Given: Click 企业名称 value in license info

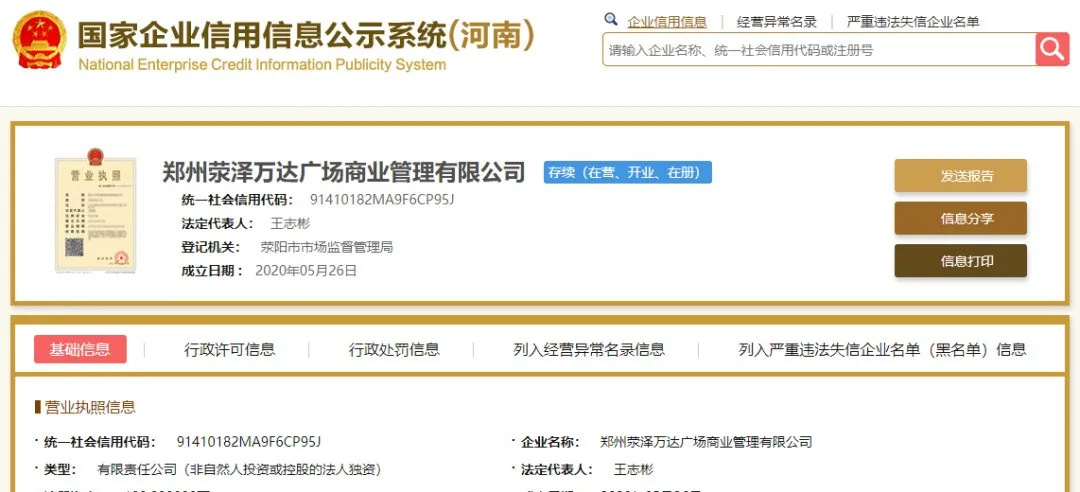Looking at the screenshot, I should 706,442.
